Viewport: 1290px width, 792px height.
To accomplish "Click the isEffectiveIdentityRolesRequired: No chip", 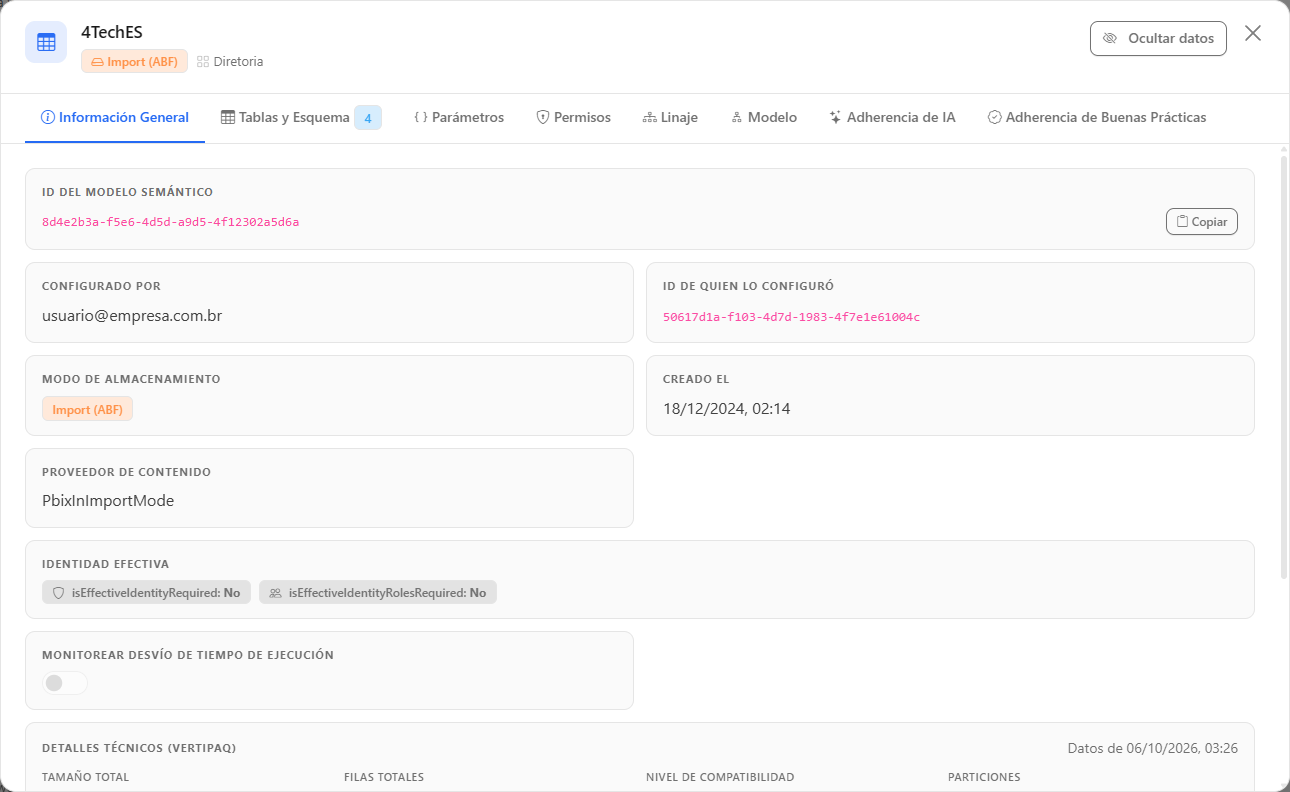I will tap(378, 593).
